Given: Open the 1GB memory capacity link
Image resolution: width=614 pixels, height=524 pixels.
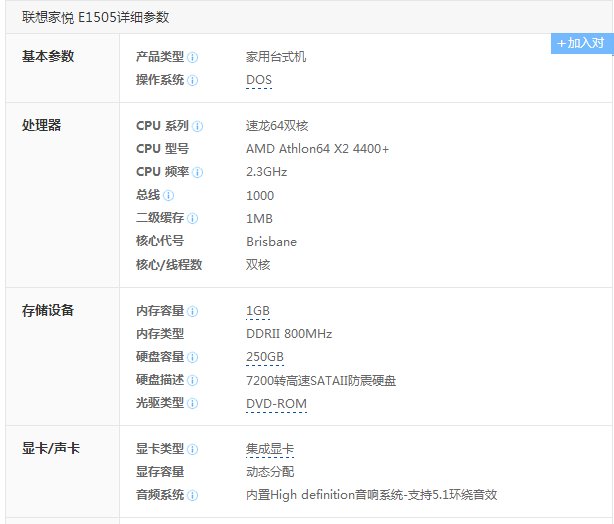Looking at the screenshot, I should click(258, 311).
